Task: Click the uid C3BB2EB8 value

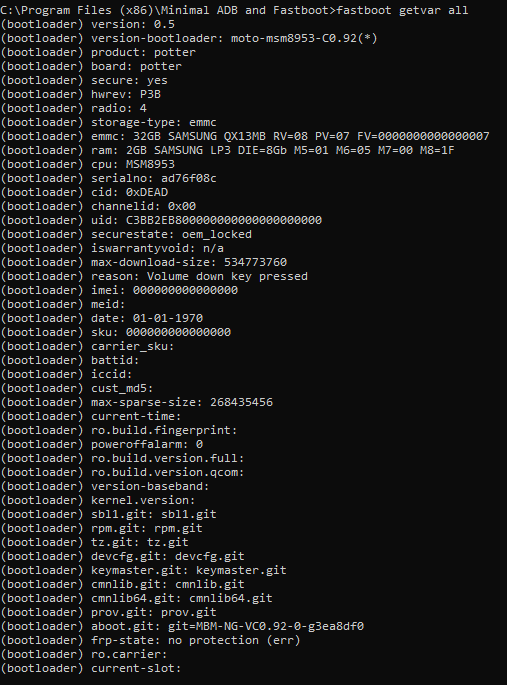Action: pyautogui.click(x=224, y=220)
